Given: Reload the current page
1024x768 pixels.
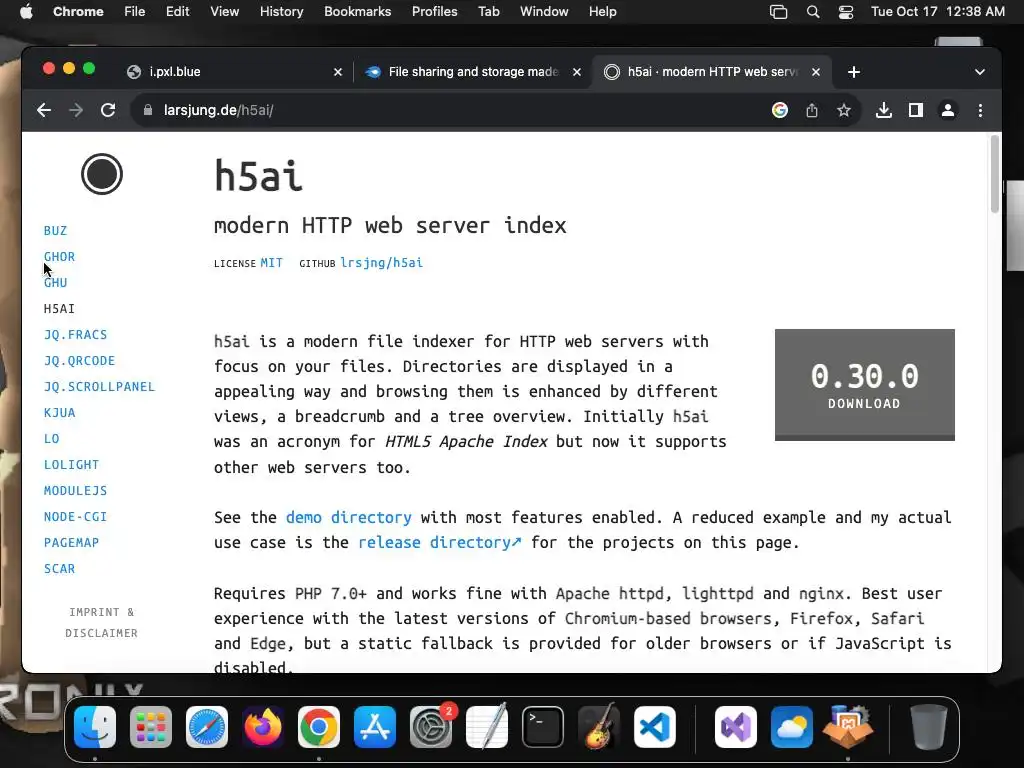Looking at the screenshot, I should tap(108, 110).
